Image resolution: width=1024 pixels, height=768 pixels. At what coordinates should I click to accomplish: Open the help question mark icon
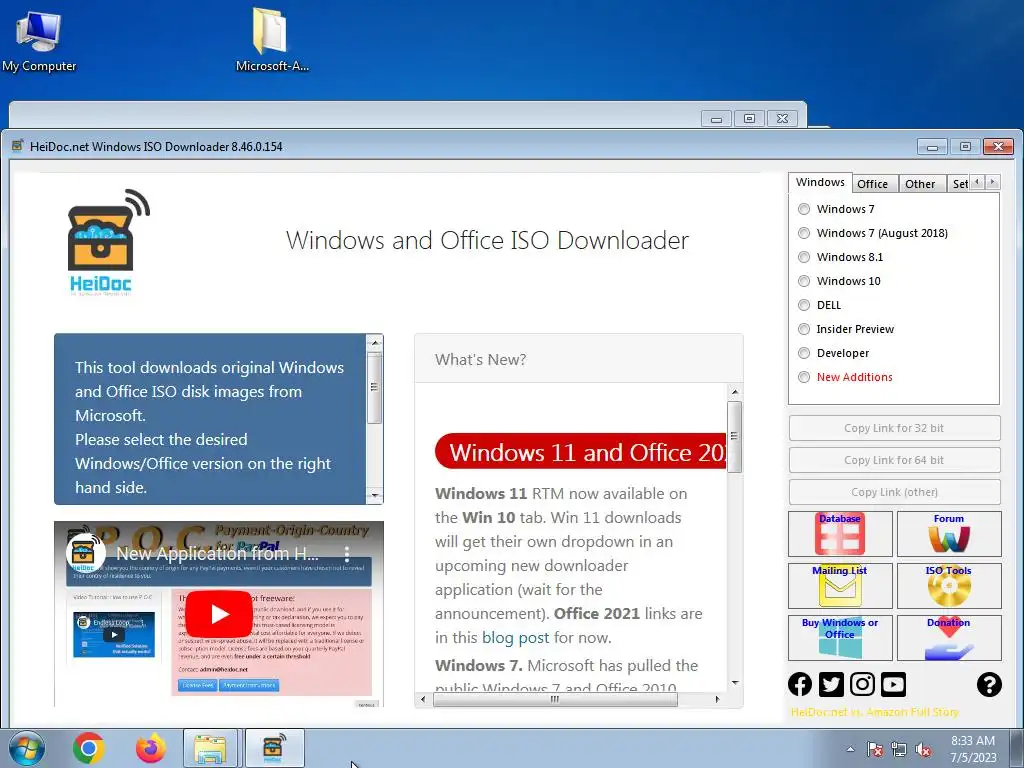tap(989, 684)
